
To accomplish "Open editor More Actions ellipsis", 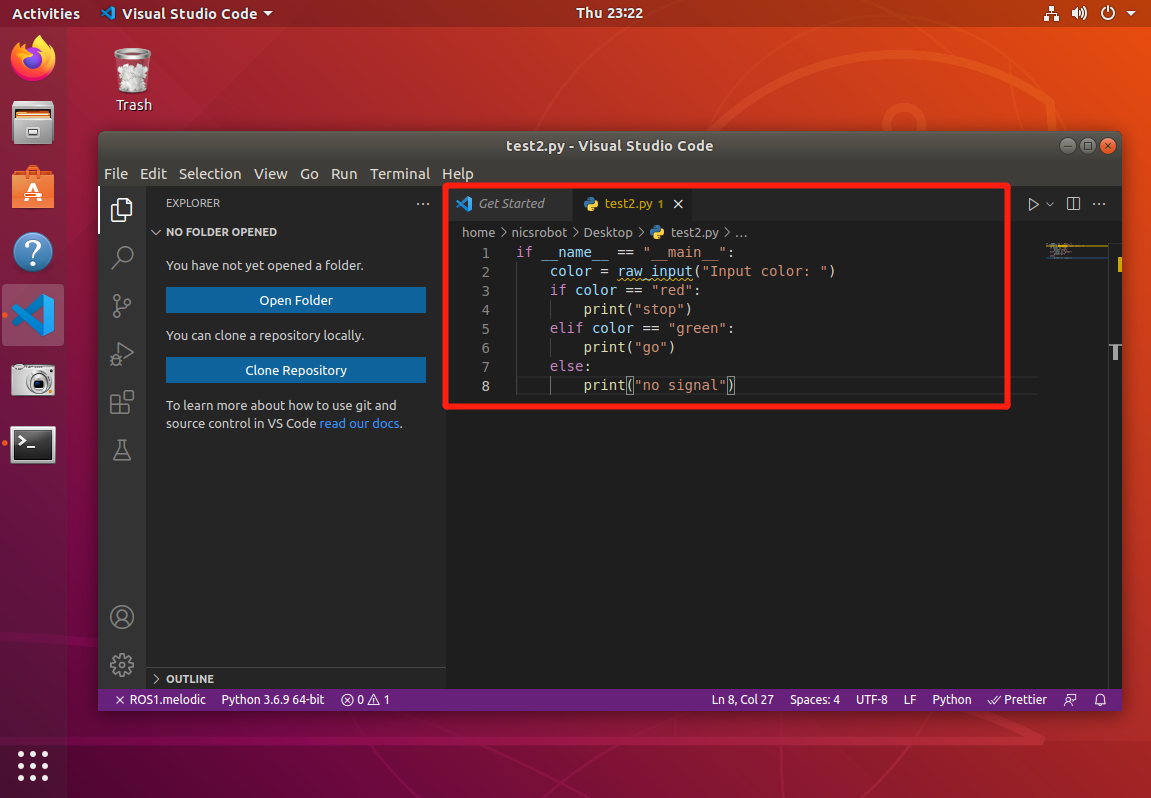I will (1099, 203).
